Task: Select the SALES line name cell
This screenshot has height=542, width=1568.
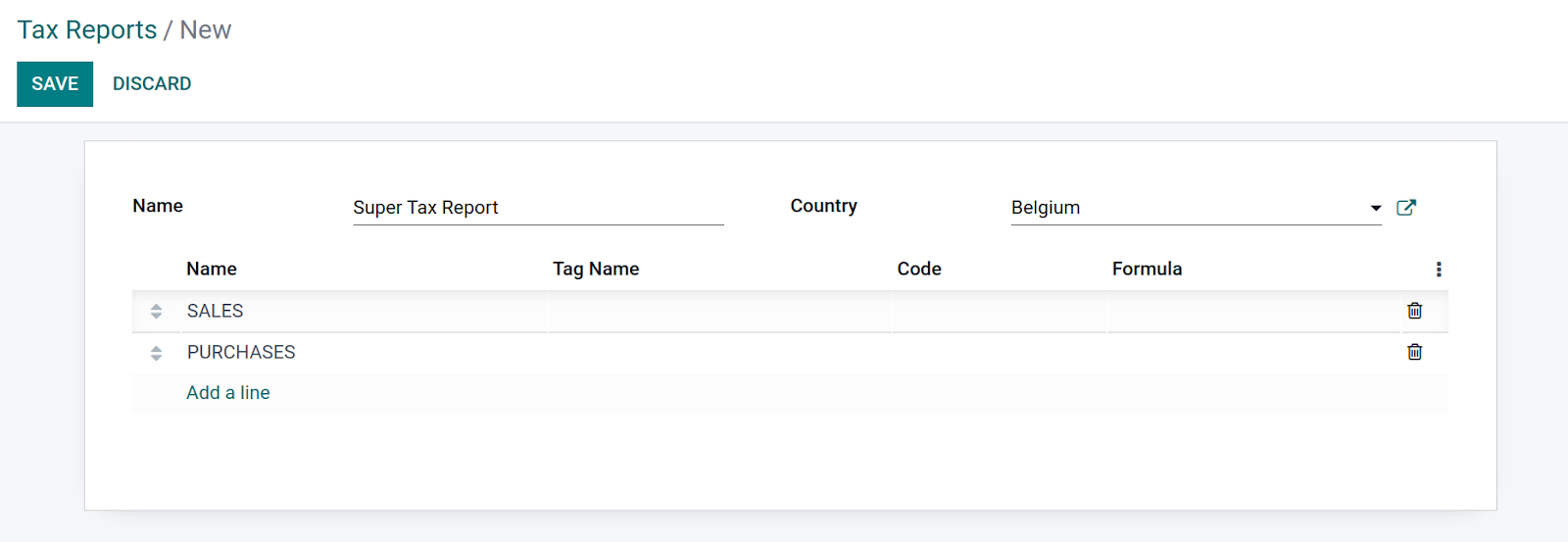Action: point(364,312)
